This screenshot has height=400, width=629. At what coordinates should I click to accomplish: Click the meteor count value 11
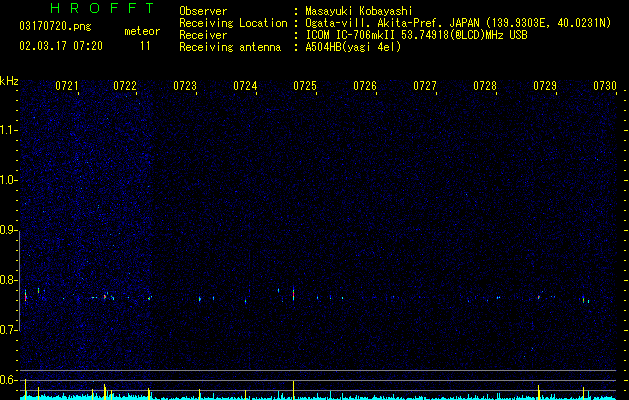(145, 46)
